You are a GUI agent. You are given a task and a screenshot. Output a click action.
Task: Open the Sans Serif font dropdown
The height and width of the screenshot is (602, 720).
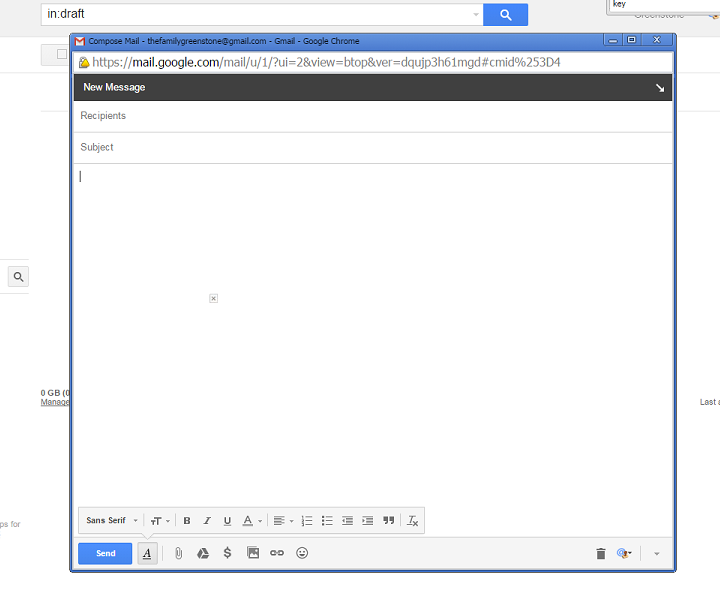coord(112,520)
